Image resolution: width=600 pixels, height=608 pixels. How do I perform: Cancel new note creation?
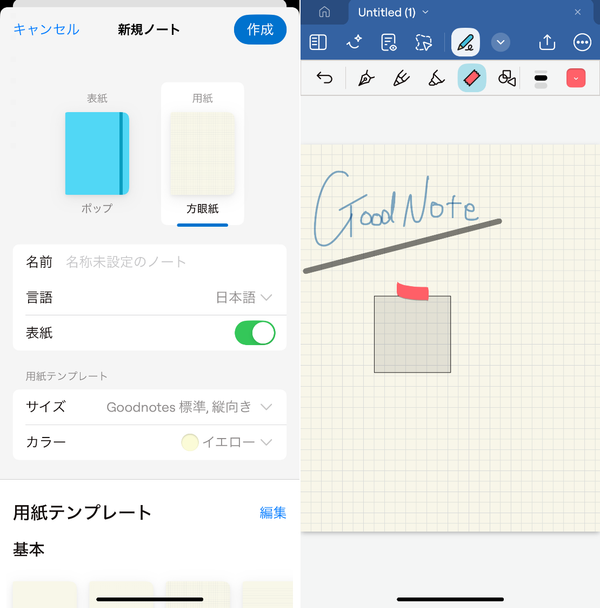pyautogui.click(x=46, y=29)
